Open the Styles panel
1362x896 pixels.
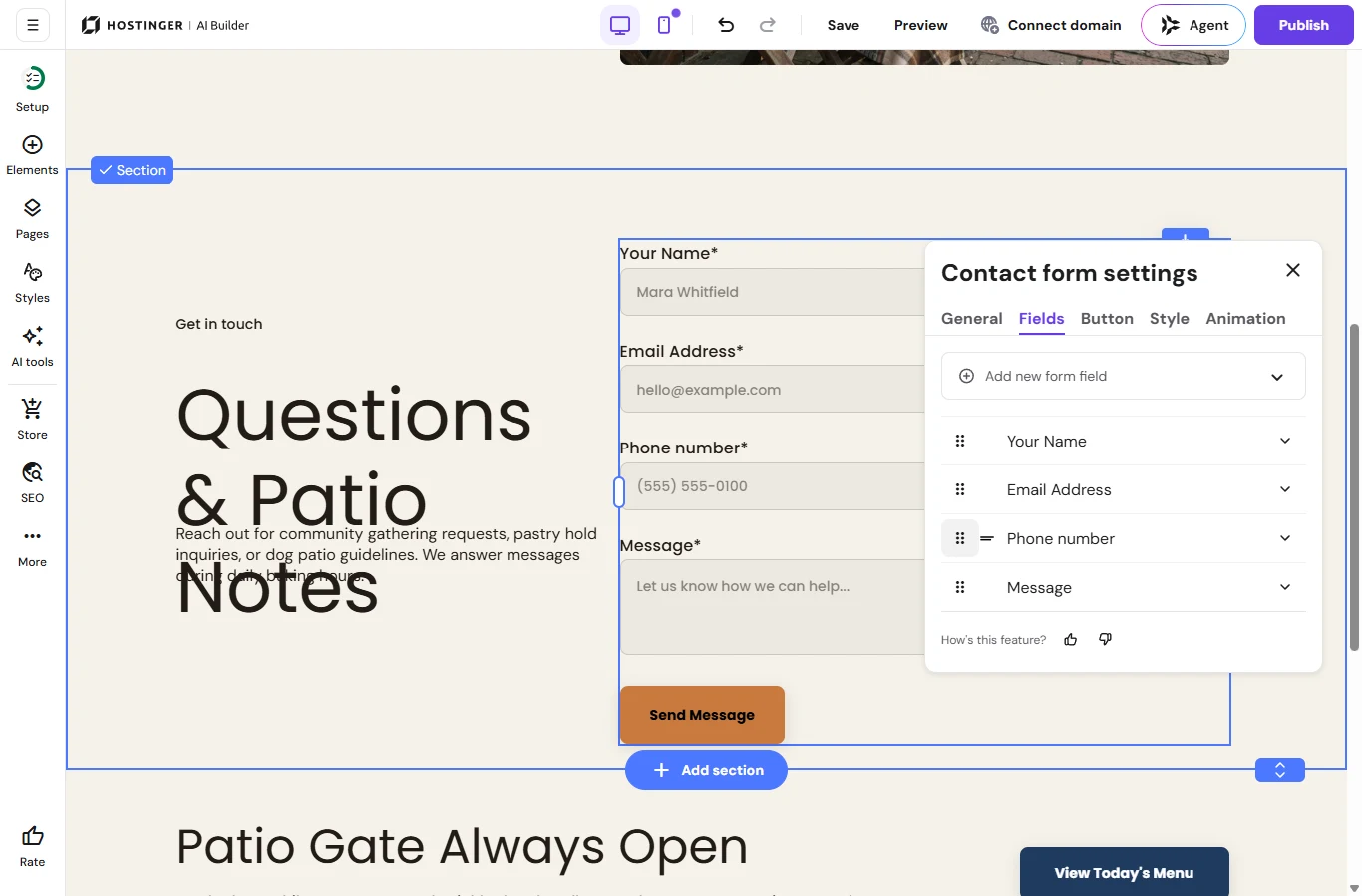coord(33,282)
